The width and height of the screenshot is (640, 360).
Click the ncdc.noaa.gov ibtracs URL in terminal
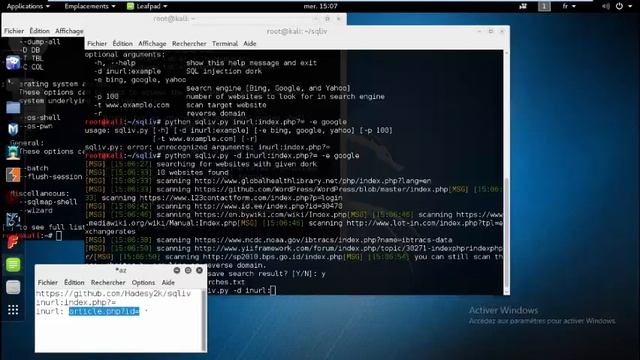323,240
